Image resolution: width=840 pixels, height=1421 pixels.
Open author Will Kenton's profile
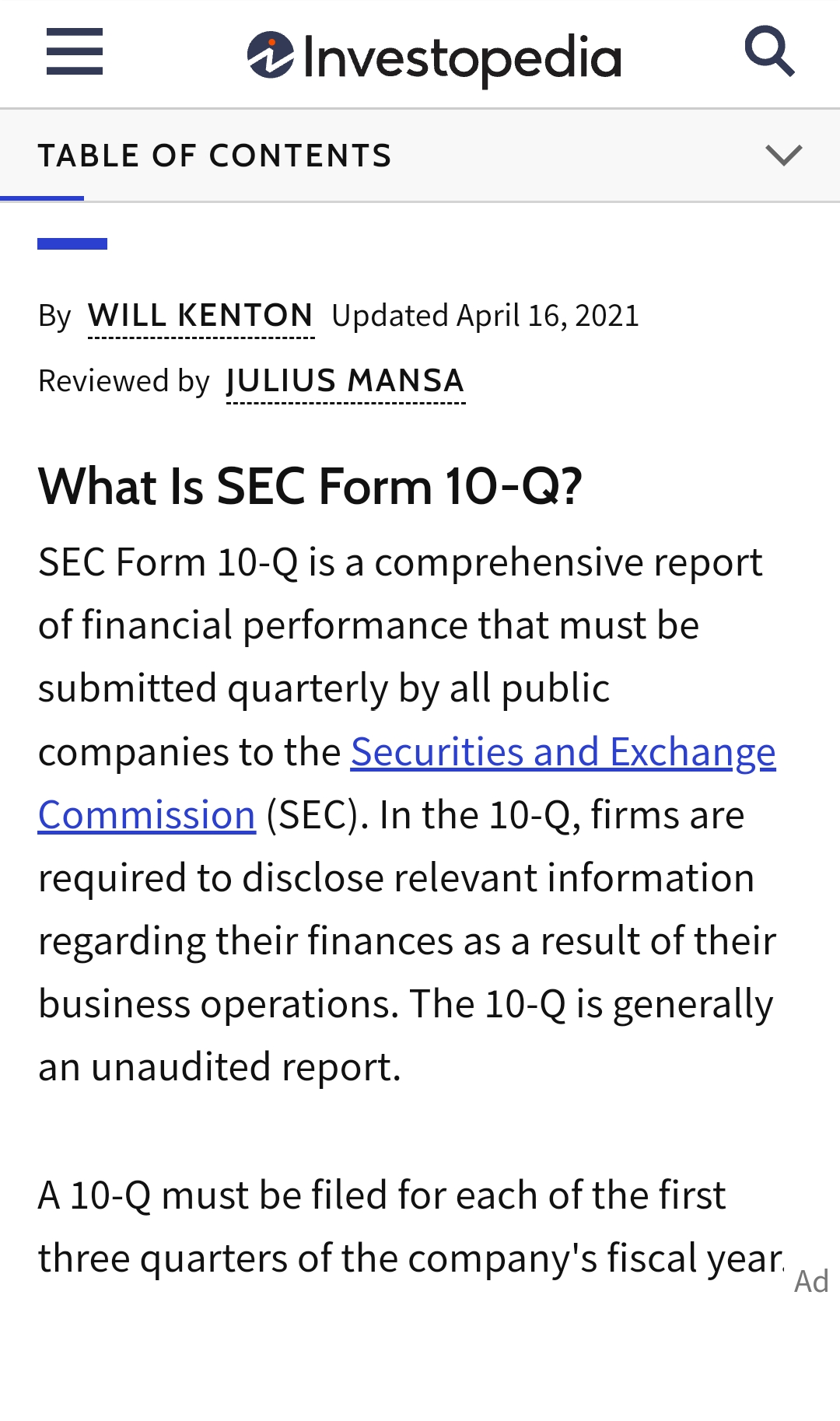click(x=201, y=317)
